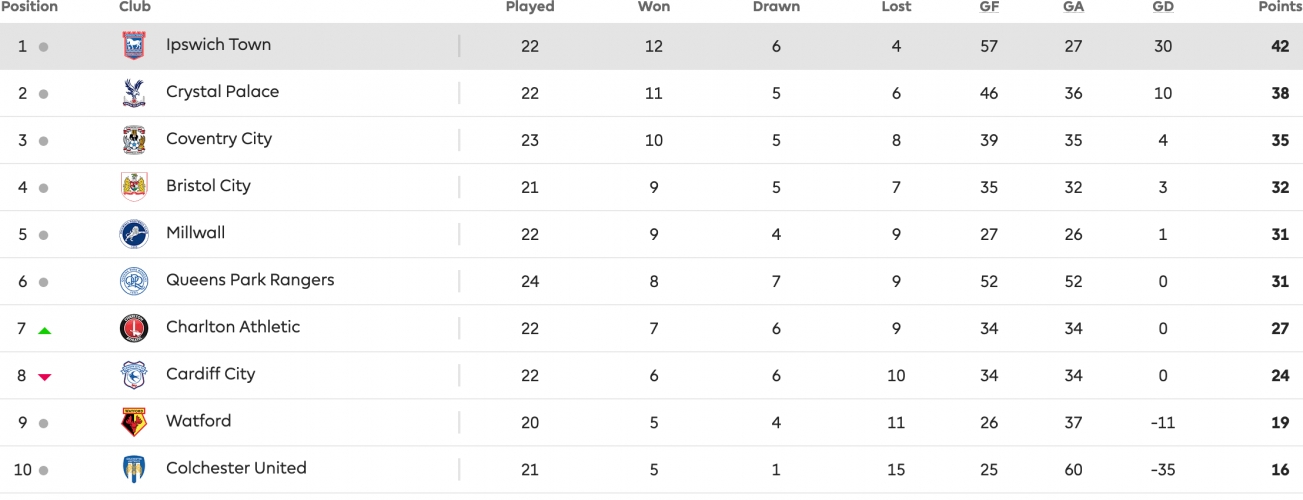Click the Won column header
This screenshot has height=500, width=1303.
coord(654,7)
